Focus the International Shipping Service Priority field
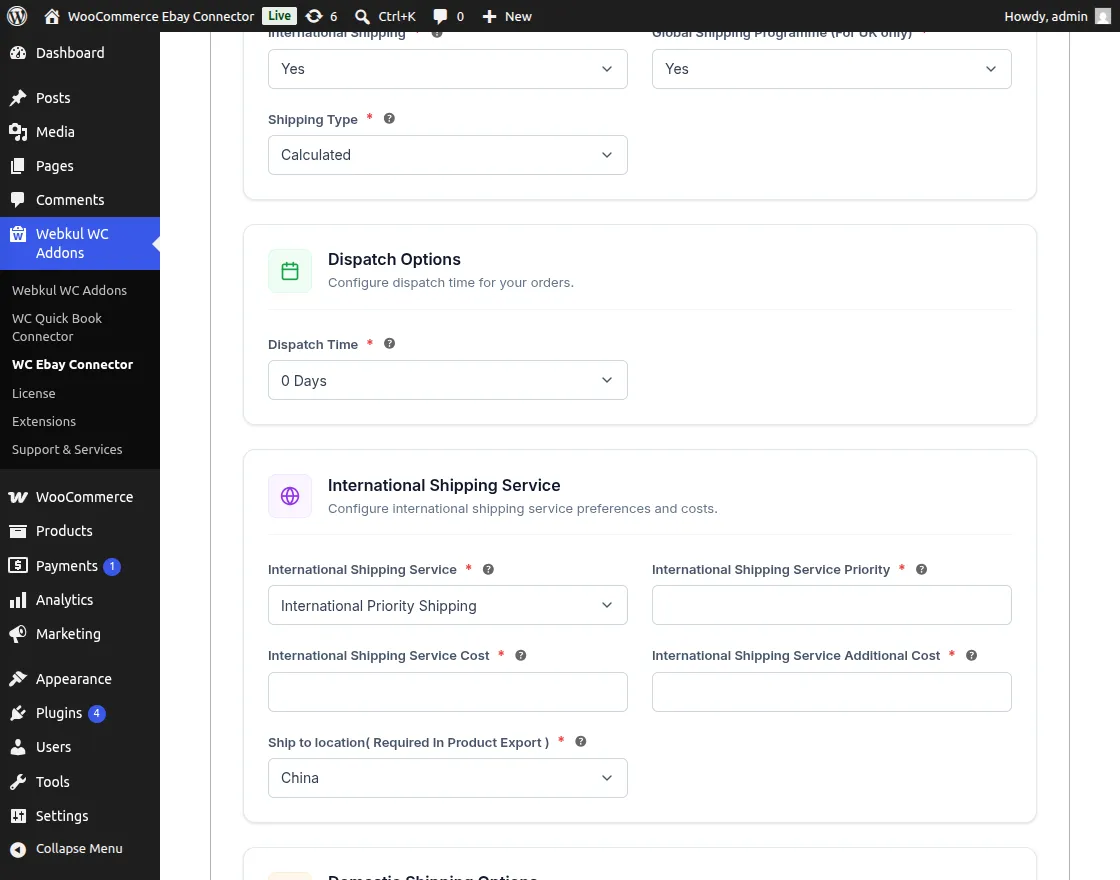Image resolution: width=1120 pixels, height=880 pixels. click(831, 605)
